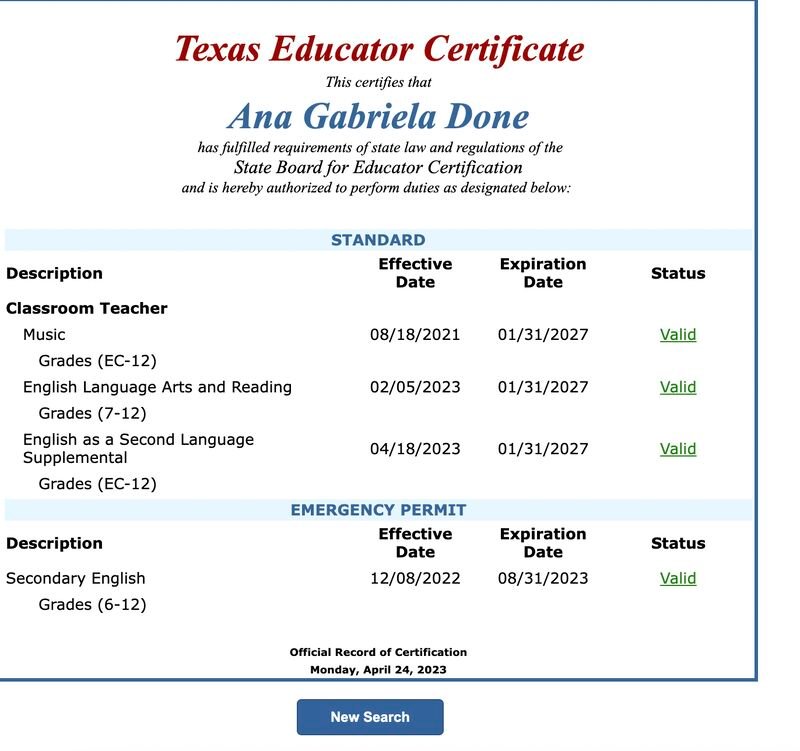The height and width of the screenshot is (751, 800).
Task: Click the Official Record of Certification text
Action: pyautogui.click(x=378, y=652)
